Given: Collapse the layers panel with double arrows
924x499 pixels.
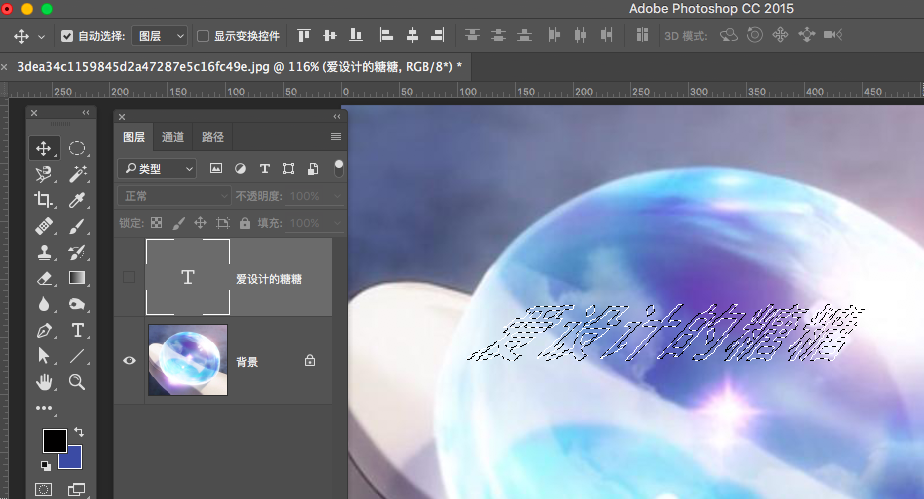Looking at the screenshot, I should 337,117.
